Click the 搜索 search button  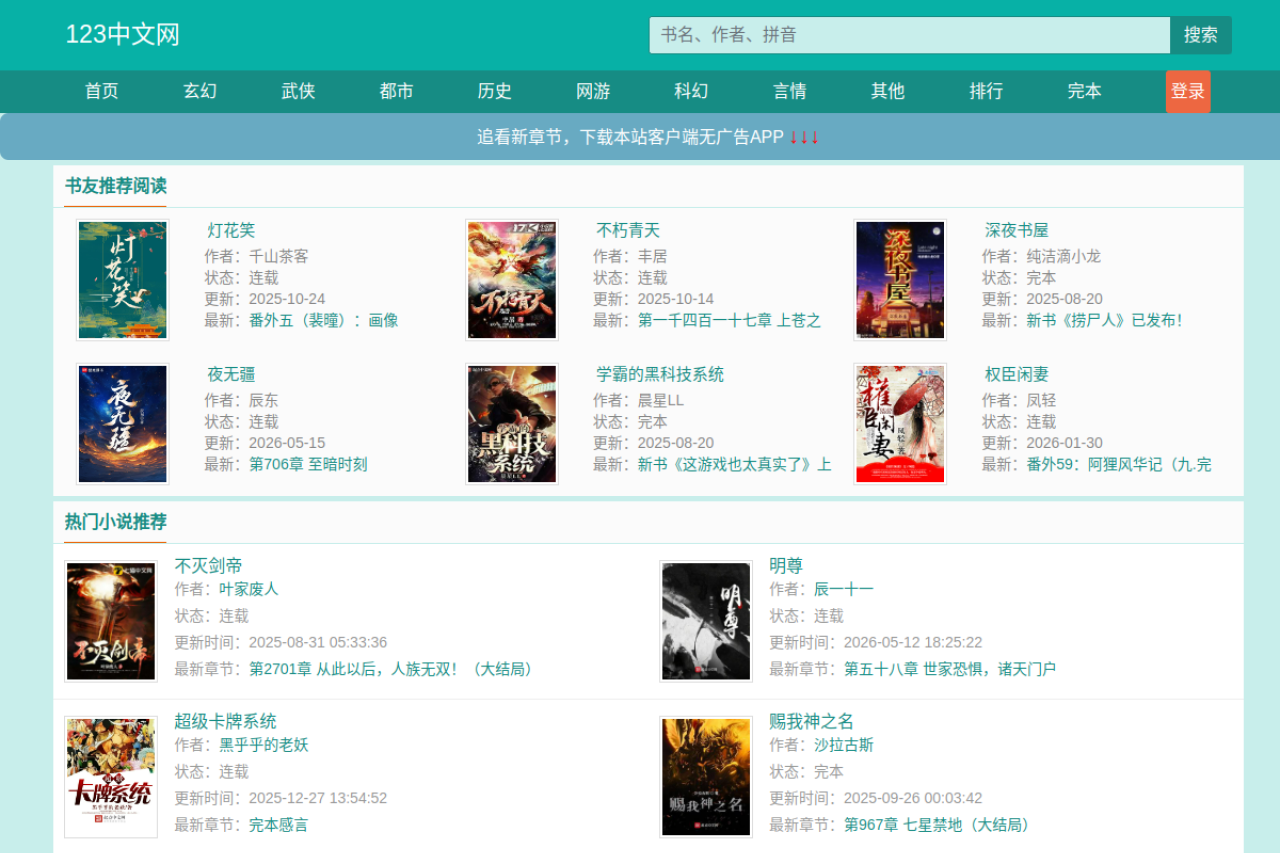pyautogui.click(x=1201, y=35)
